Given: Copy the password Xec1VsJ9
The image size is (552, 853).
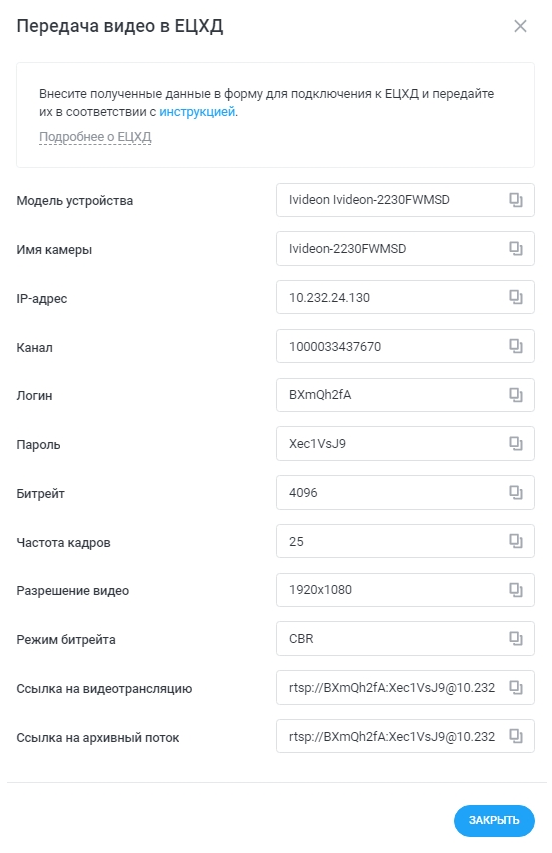Looking at the screenshot, I should (516, 444).
